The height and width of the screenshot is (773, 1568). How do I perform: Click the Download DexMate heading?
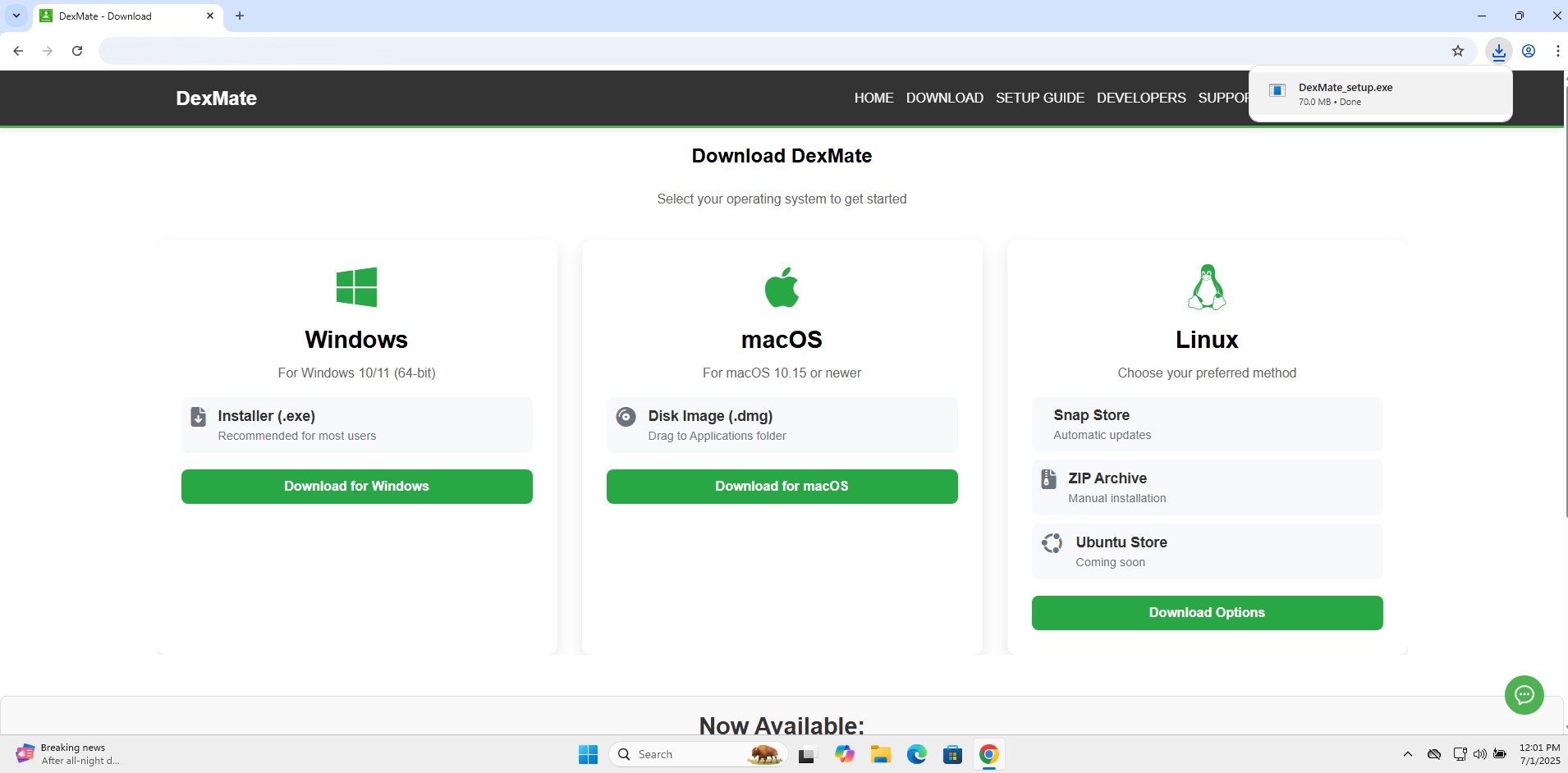click(782, 156)
